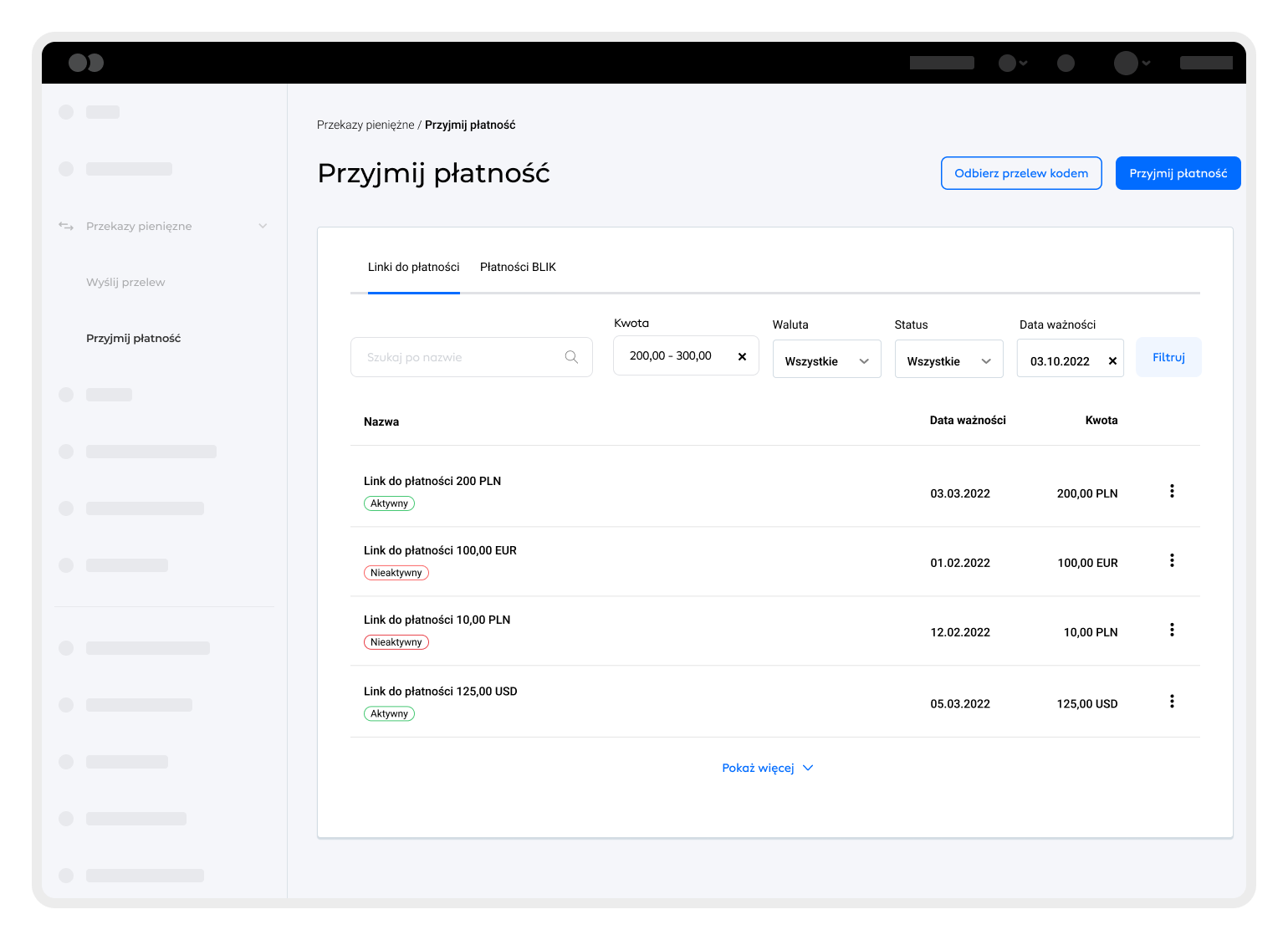Select the Linki do płatności tab

click(413, 268)
